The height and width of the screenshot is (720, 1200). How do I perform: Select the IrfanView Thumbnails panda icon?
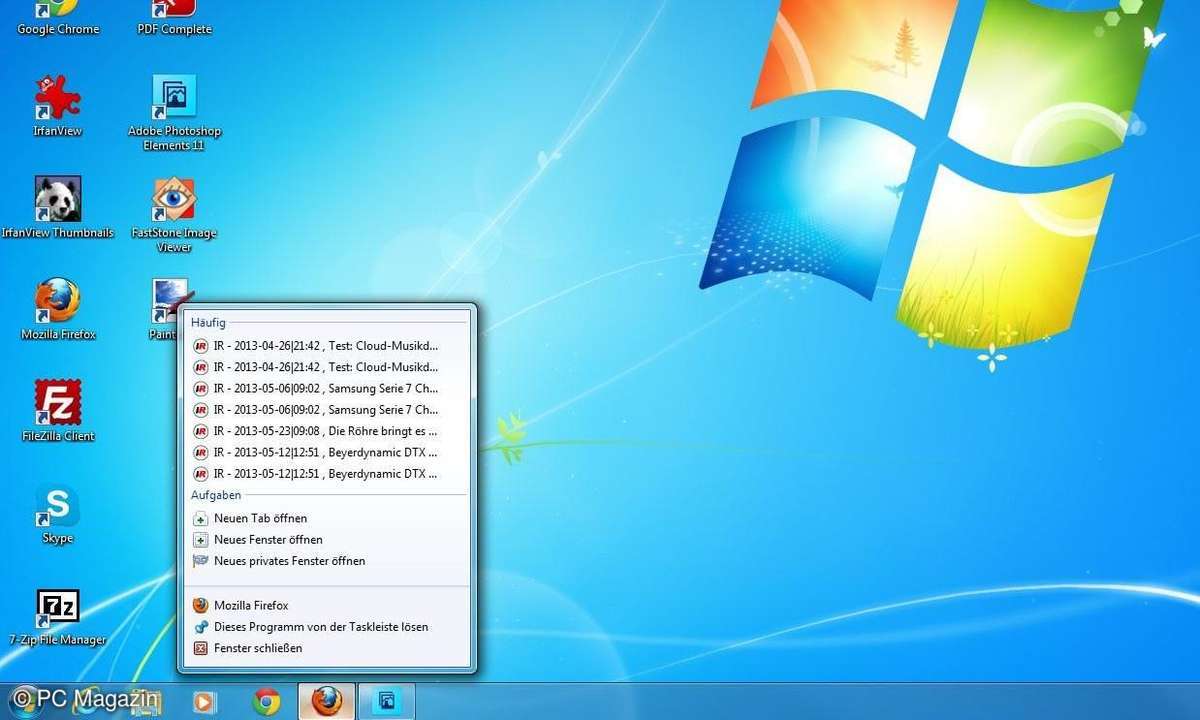tap(58, 207)
